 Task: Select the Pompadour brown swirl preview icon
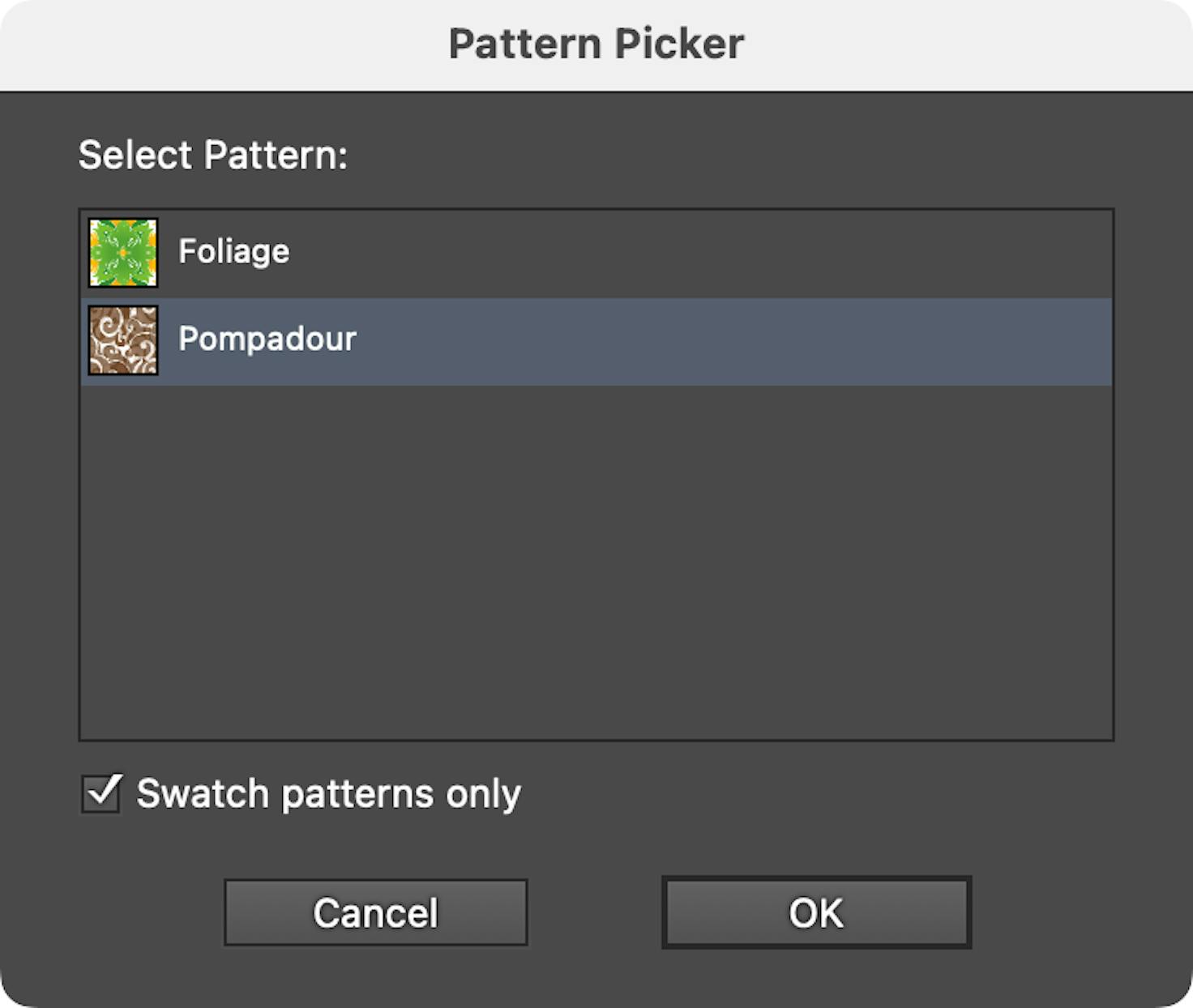point(123,339)
